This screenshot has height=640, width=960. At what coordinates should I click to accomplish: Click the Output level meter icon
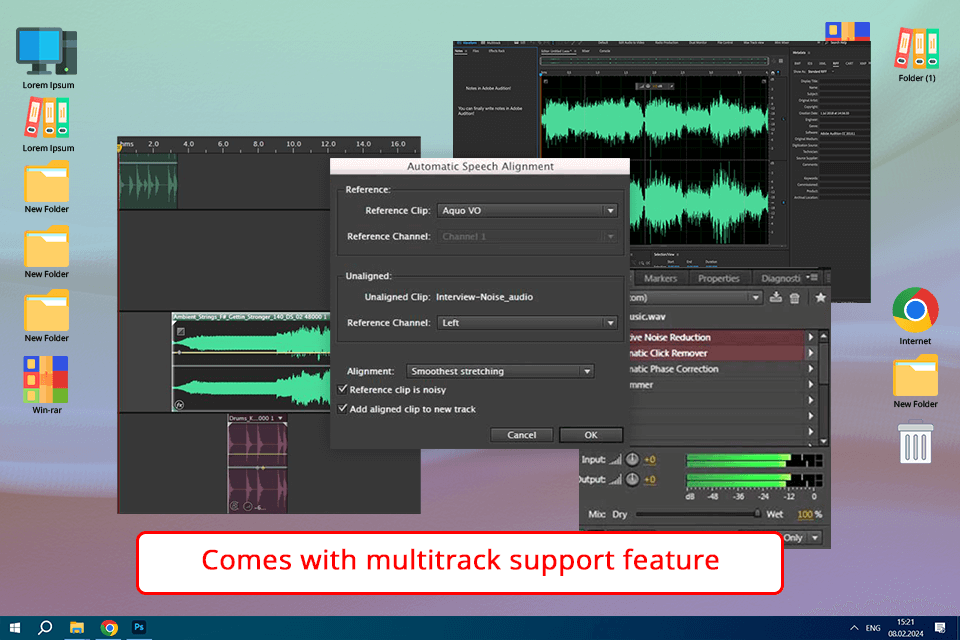point(615,480)
